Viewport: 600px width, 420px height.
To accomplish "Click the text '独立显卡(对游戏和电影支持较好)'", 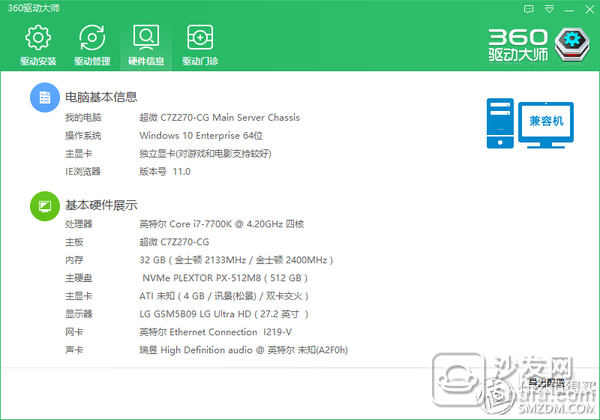I will click(x=205, y=153).
